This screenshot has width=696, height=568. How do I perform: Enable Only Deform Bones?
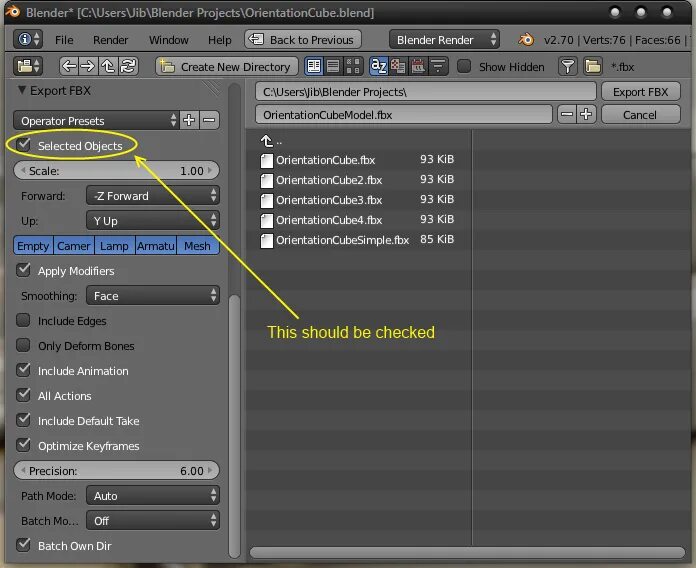coord(23,345)
